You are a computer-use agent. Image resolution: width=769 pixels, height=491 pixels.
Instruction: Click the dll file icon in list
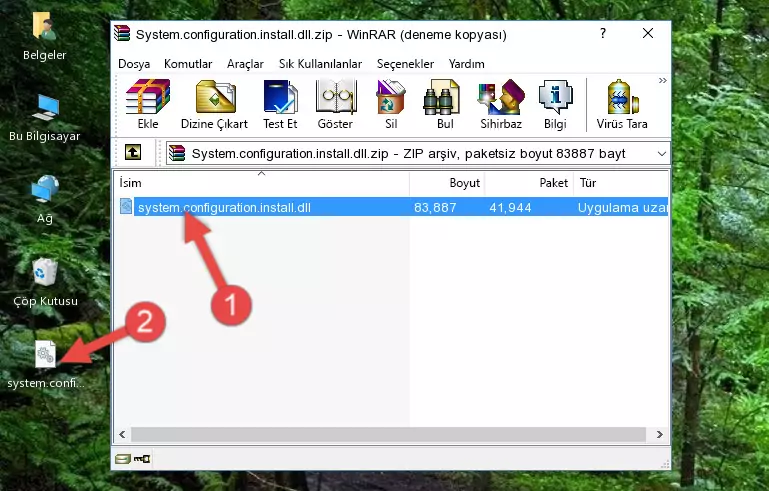126,207
